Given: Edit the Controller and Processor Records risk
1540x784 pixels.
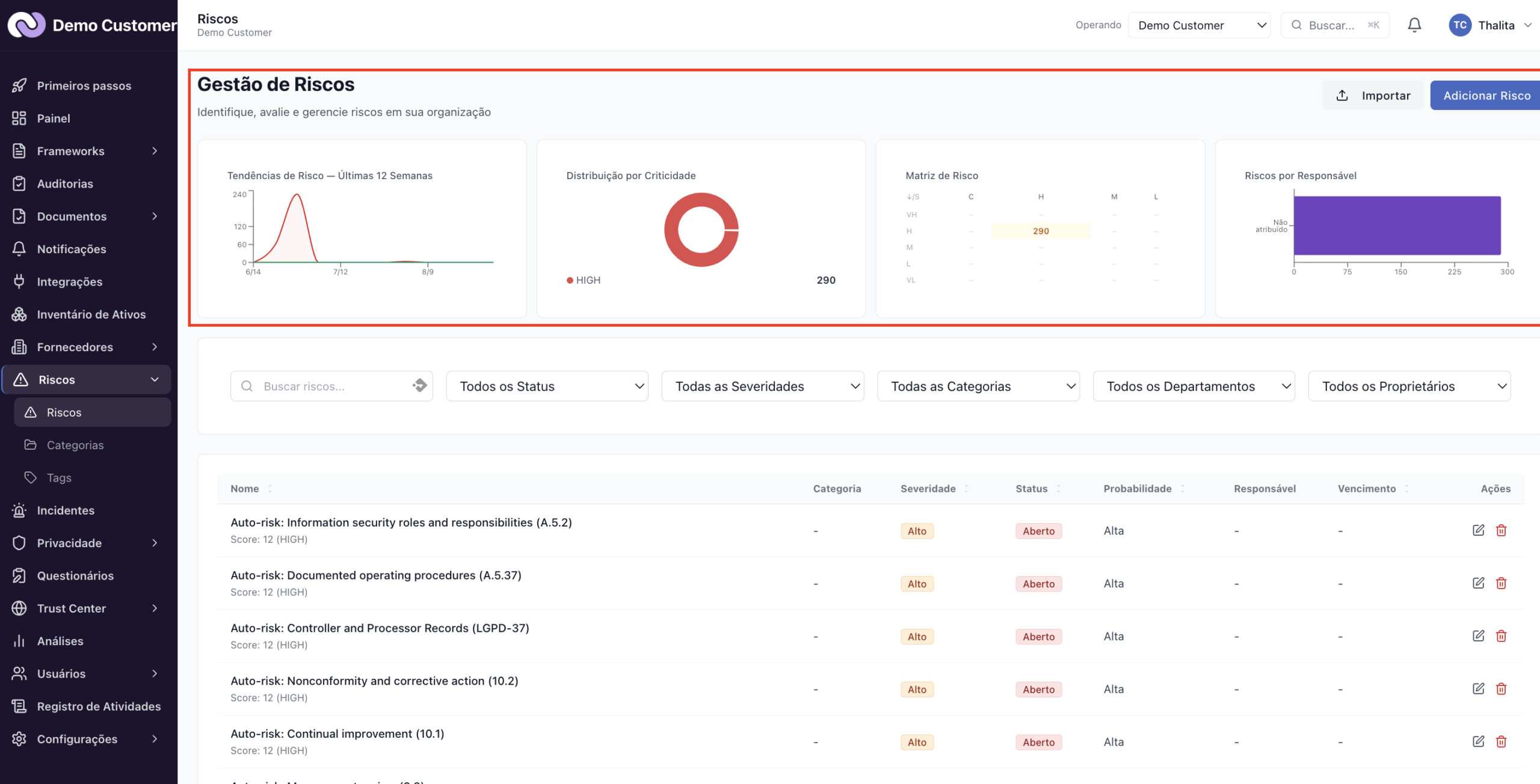Looking at the screenshot, I should point(1478,636).
